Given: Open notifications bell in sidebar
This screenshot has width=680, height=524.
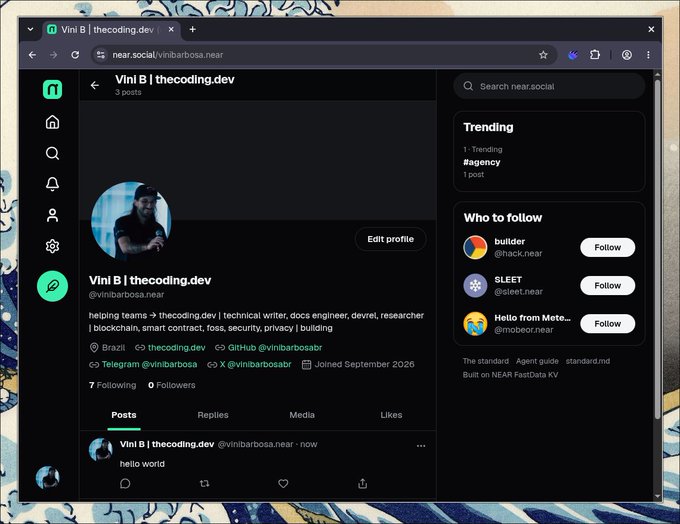Looking at the screenshot, I should click(52, 184).
